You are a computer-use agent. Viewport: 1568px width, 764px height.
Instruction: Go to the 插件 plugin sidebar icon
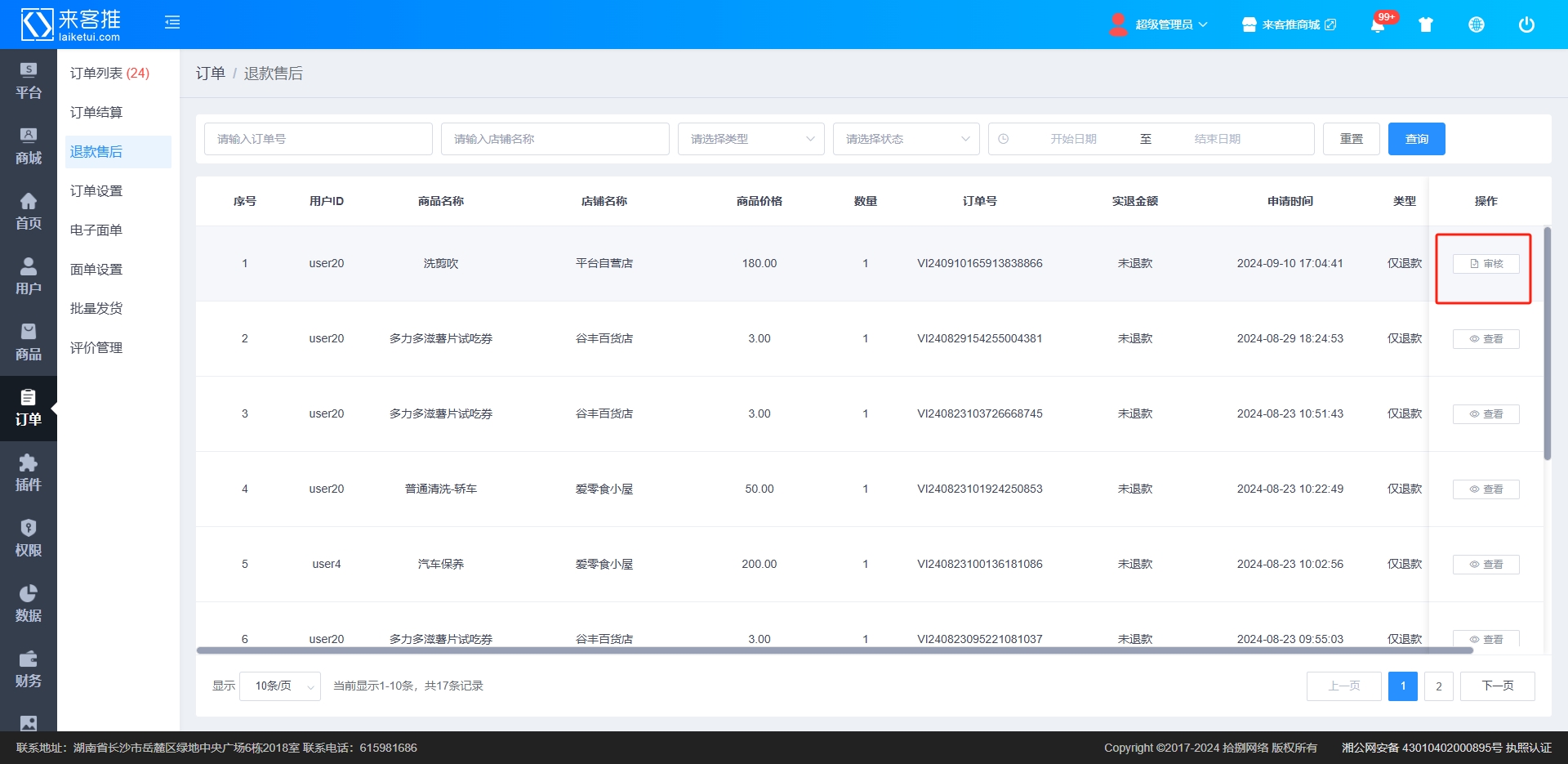click(29, 473)
